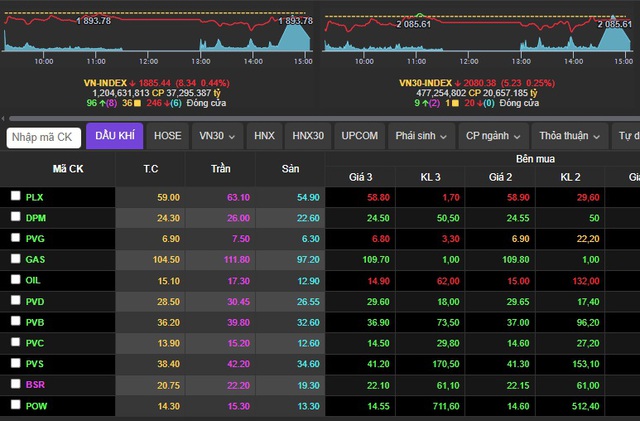Open the PVD stock symbol

click(35, 301)
